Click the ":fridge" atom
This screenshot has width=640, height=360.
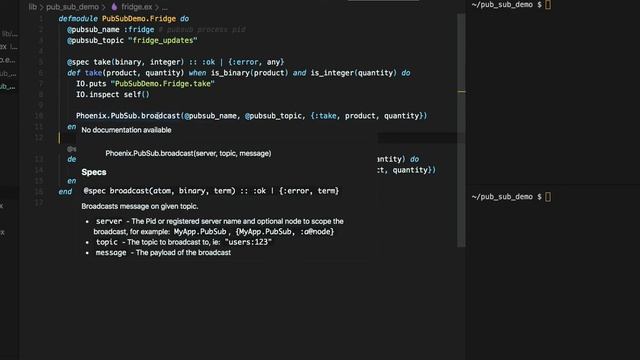pyautogui.click(x=139, y=30)
